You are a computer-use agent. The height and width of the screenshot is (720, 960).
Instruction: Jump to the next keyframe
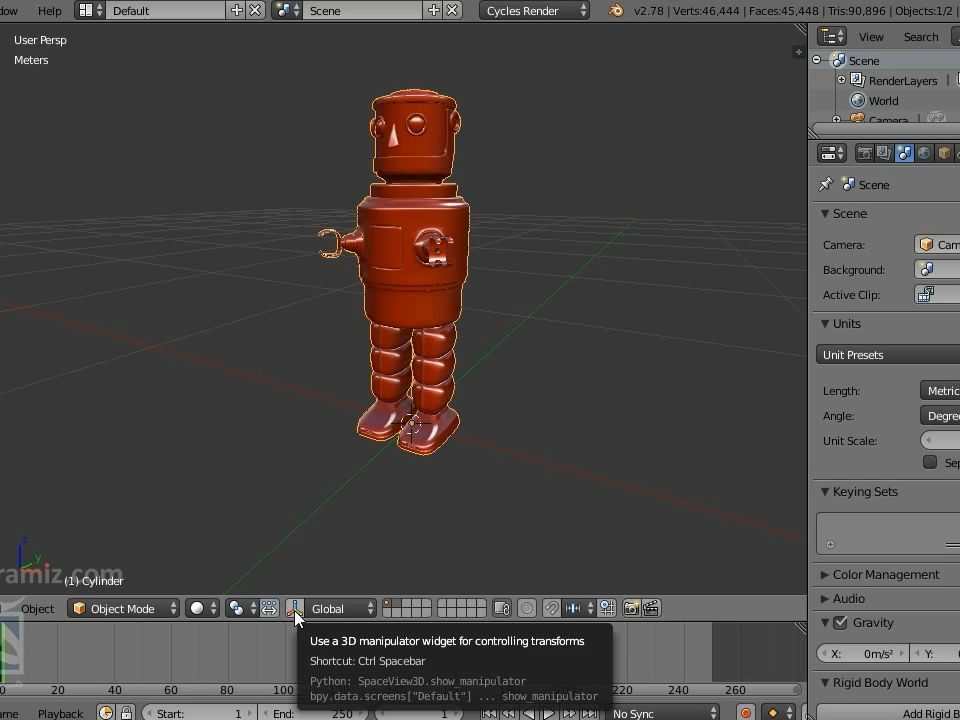coord(569,714)
